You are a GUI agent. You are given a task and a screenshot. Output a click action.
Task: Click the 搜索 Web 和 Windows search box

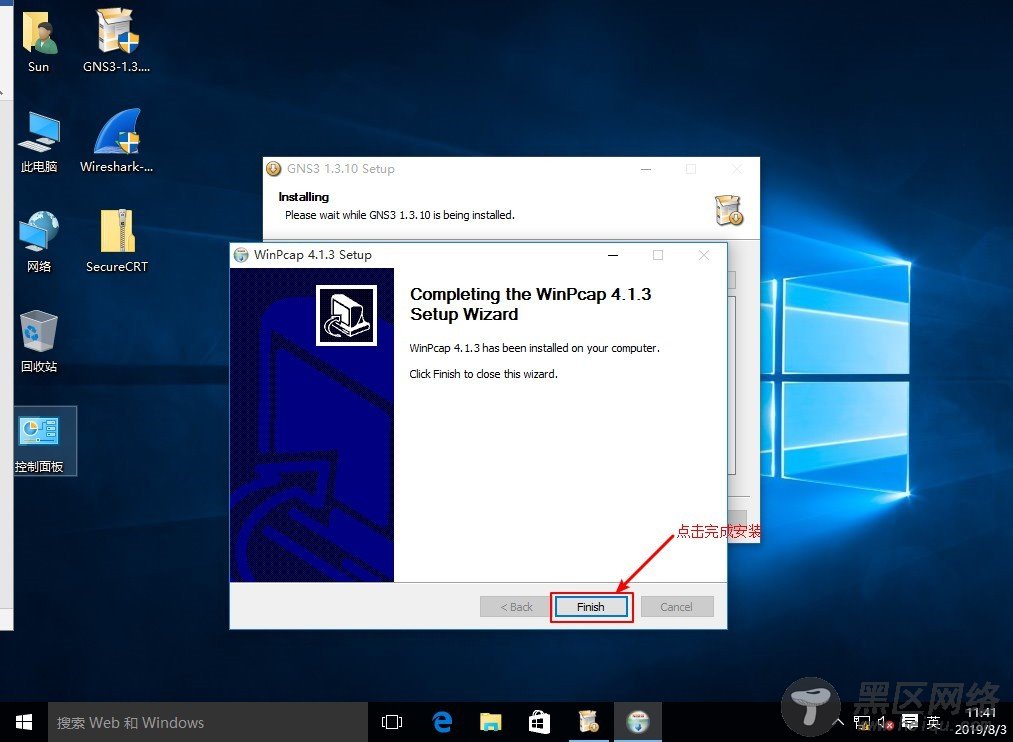click(208, 722)
